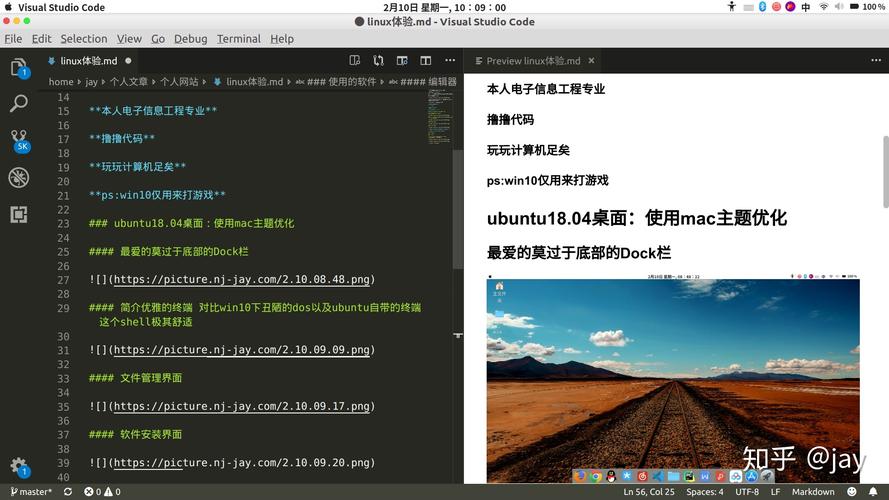Image resolution: width=889 pixels, height=500 pixels.
Task: Click the preview pane vertical scrollbar
Action: pos(885,172)
